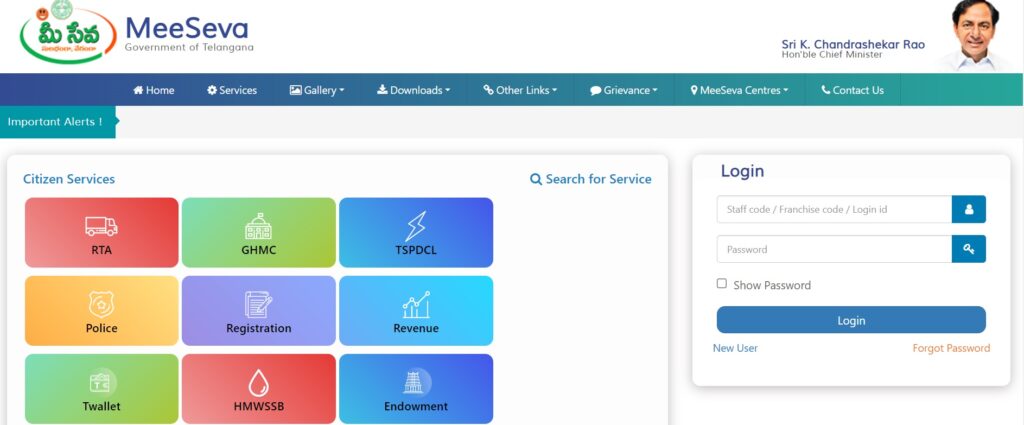1024x425 pixels.
Task: Expand the Gallery dropdown menu
Action: (317, 90)
